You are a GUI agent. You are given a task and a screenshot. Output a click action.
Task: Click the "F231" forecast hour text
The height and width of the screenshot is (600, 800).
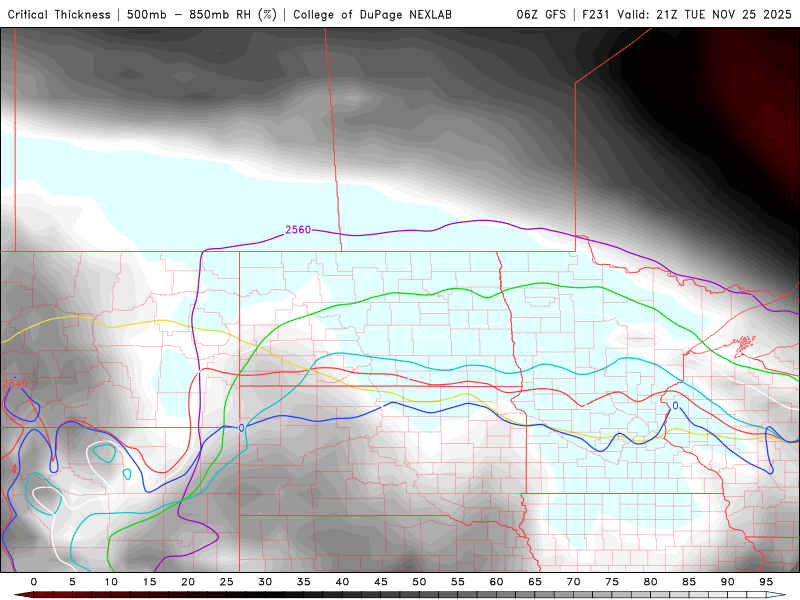(596, 14)
